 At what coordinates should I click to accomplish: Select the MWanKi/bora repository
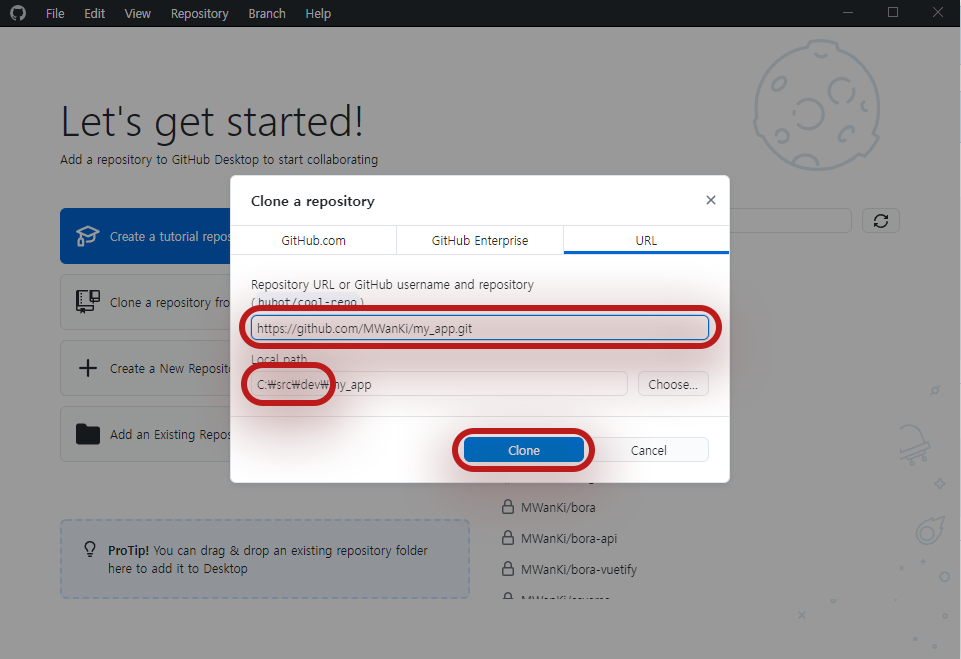click(x=558, y=508)
